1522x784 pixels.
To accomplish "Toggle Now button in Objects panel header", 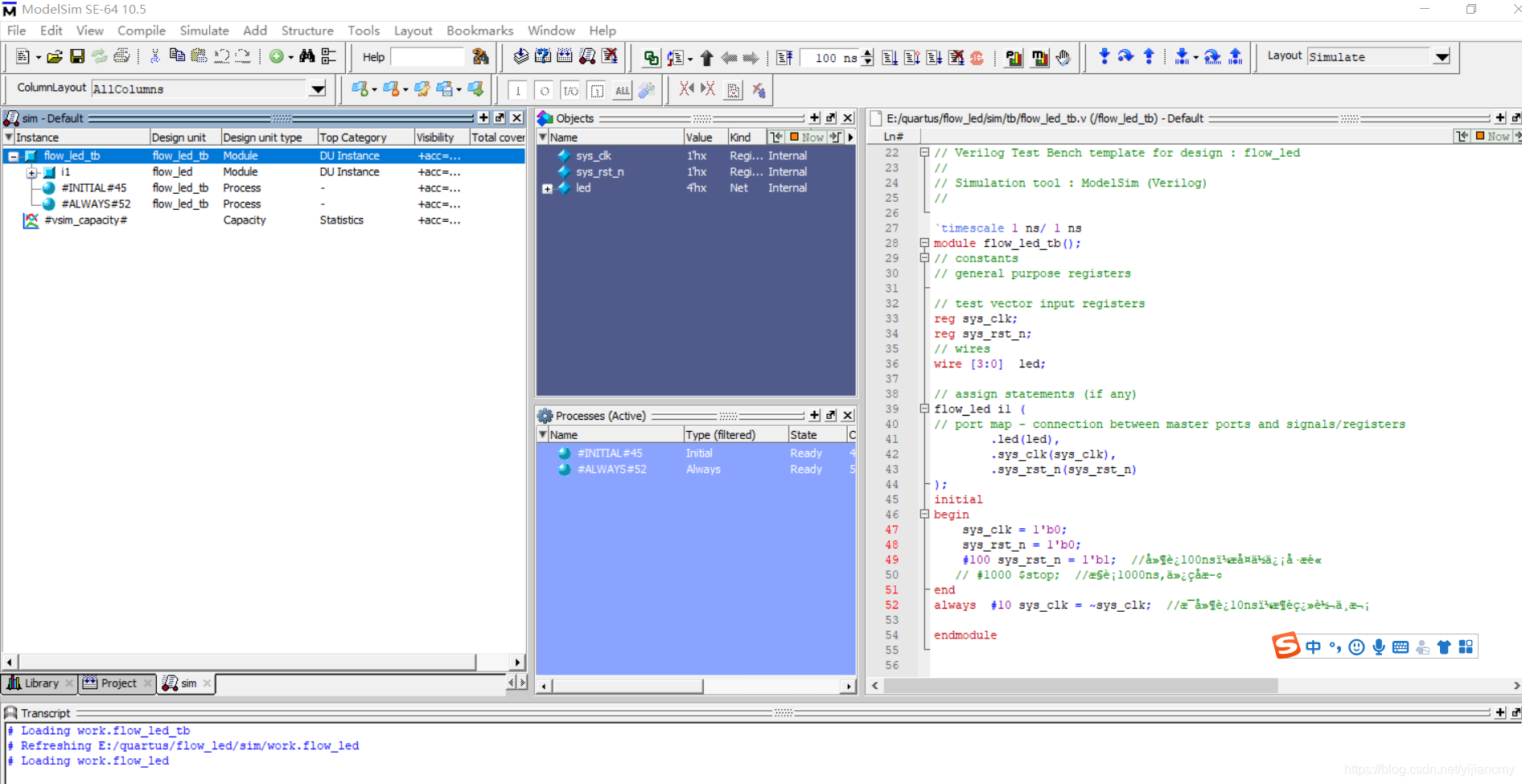I will (x=807, y=137).
